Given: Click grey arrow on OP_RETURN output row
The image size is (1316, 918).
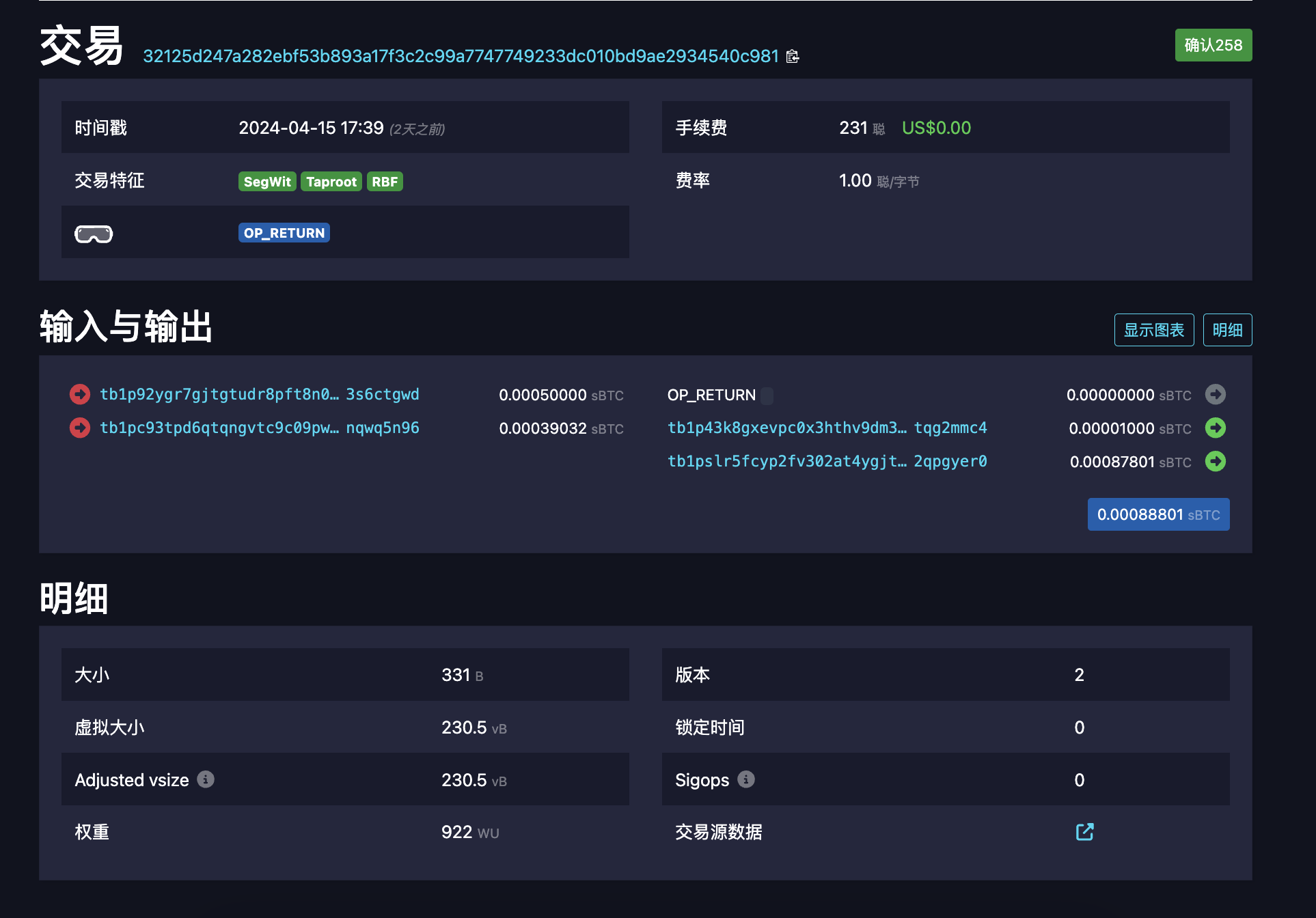Looking at the screenshot, I should coord(1215,394).
